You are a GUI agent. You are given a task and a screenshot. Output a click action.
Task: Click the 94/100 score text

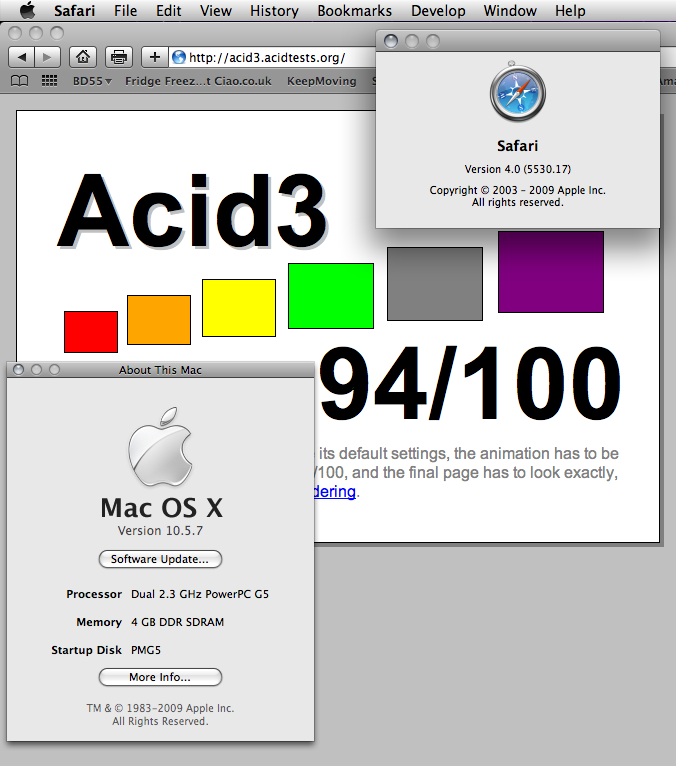pos(469,383)
